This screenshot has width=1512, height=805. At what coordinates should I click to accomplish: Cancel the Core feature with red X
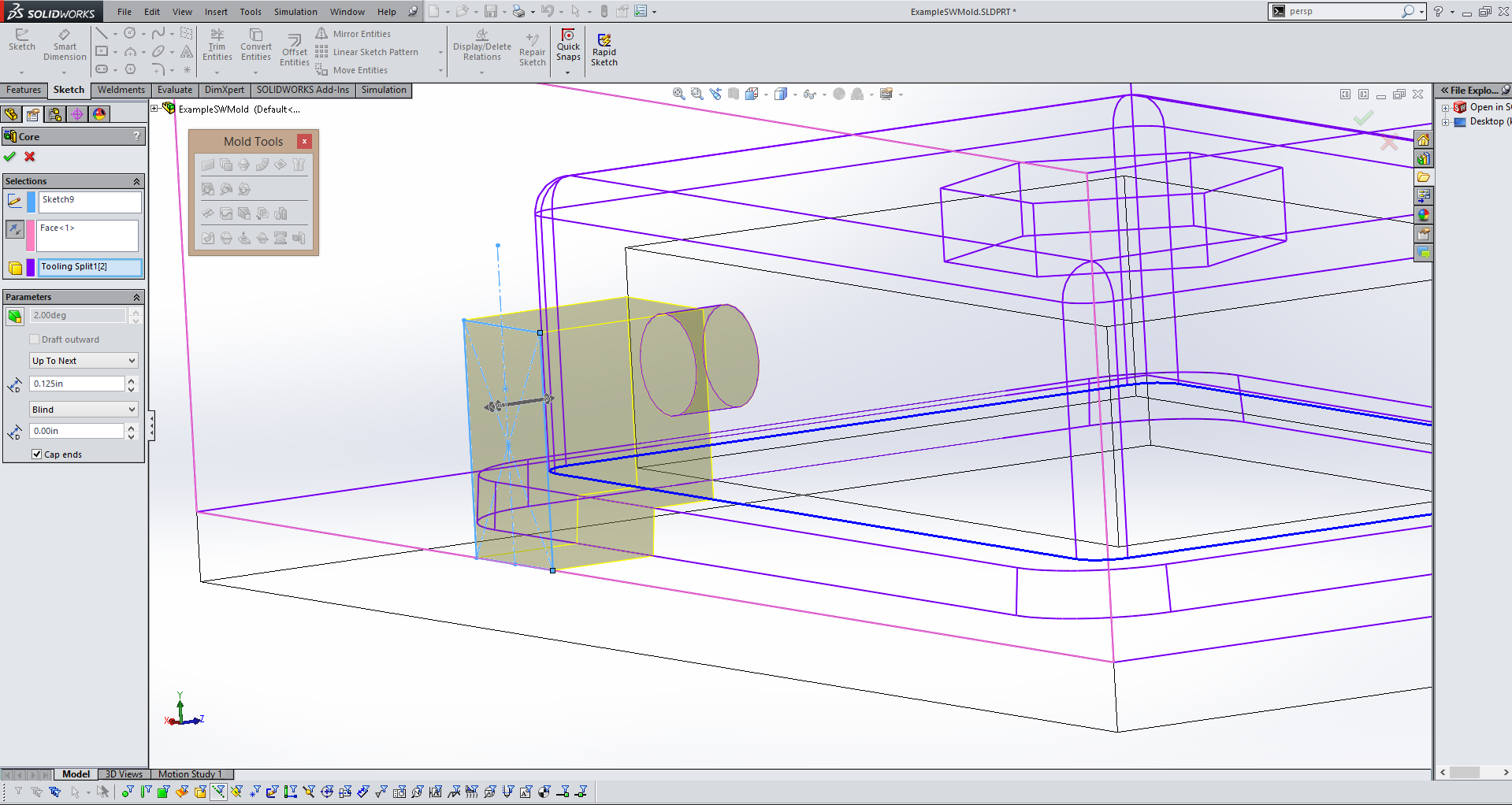click(30, 157)
